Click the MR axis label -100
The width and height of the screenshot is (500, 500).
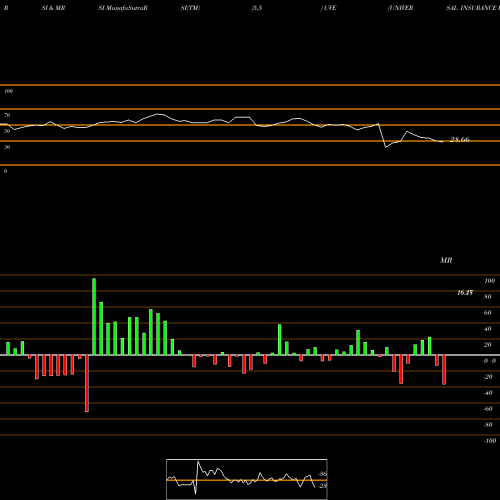click(x=490, y=441)
